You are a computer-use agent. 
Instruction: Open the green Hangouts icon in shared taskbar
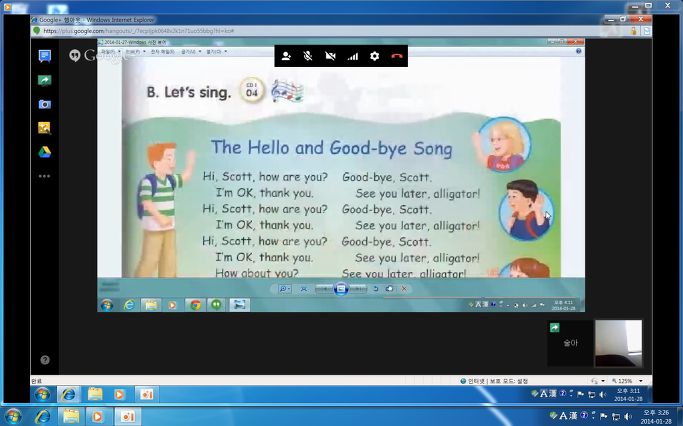pyautogui.click(x=216, y=305)
